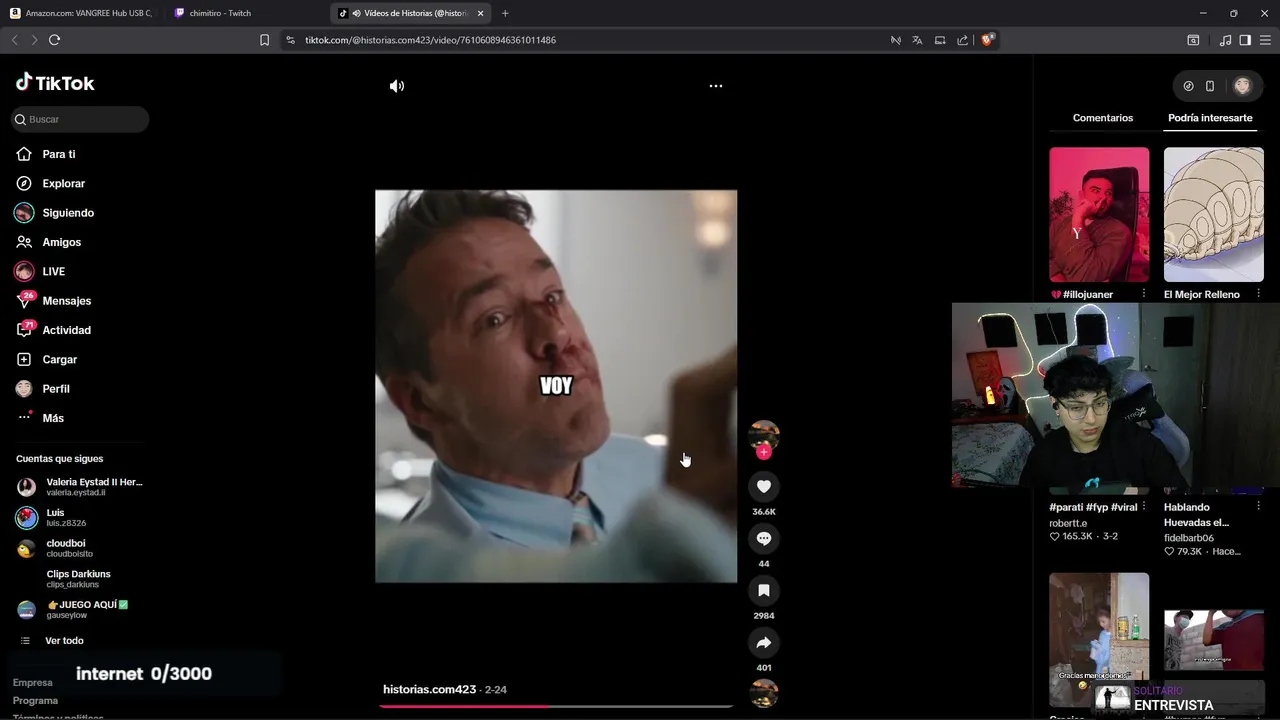Open followed account cloudboi

pos(80,548)
